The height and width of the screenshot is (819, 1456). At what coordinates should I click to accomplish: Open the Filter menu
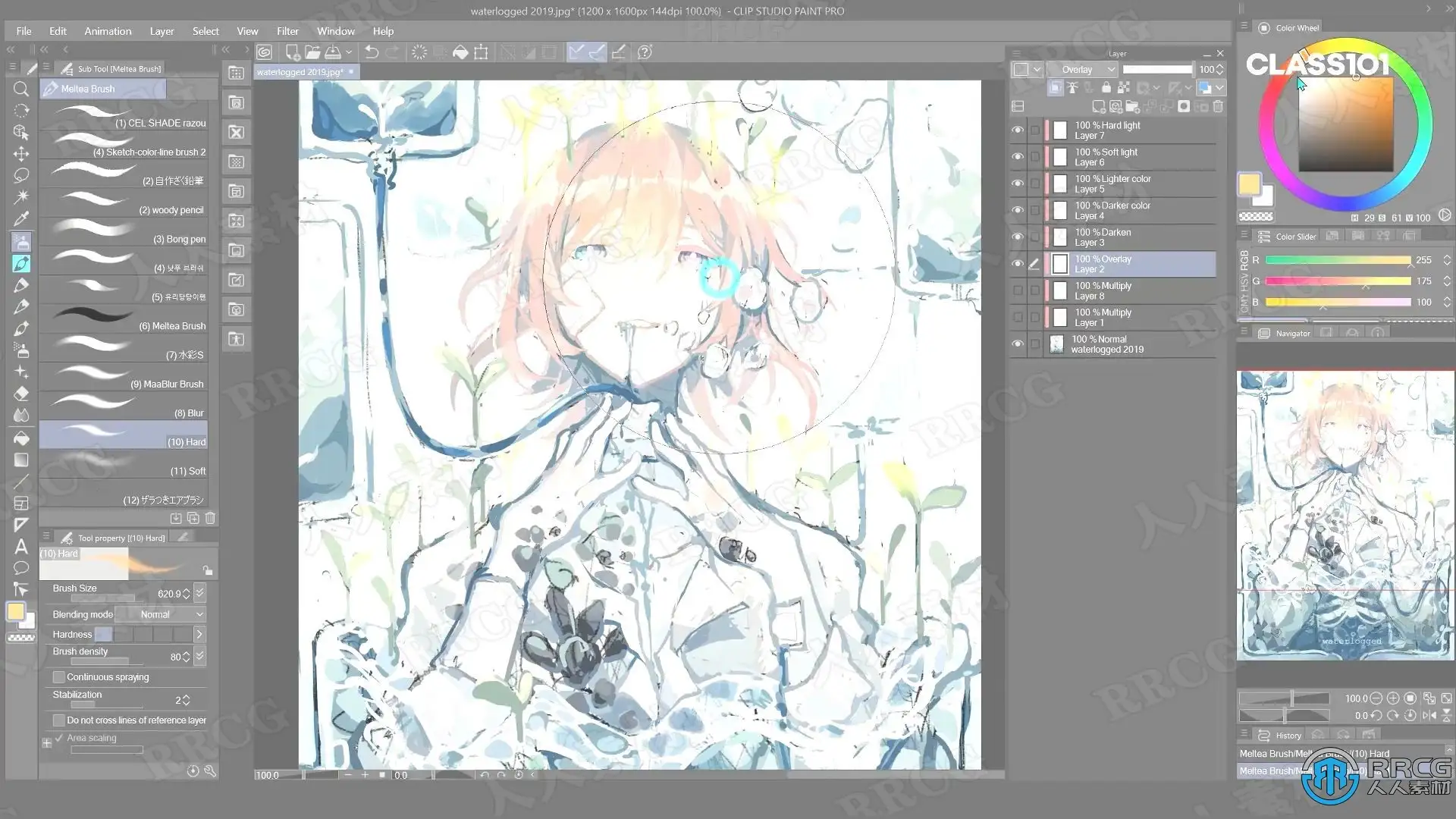pos(287,31)
